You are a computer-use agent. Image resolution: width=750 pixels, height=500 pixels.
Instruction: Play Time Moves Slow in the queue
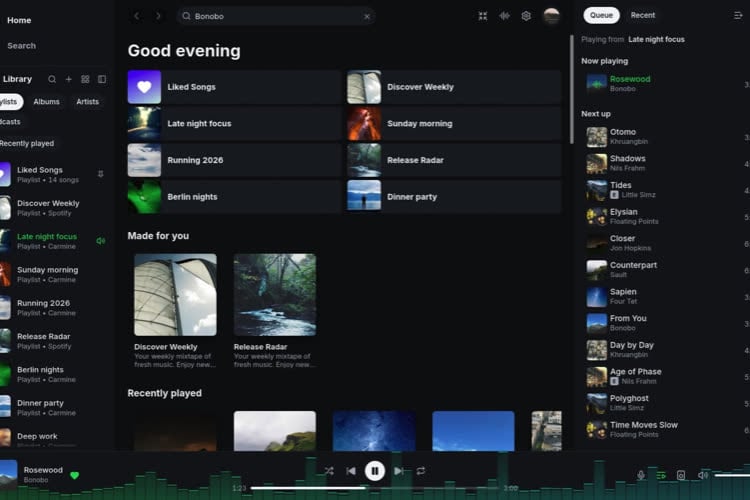[666, 430]
